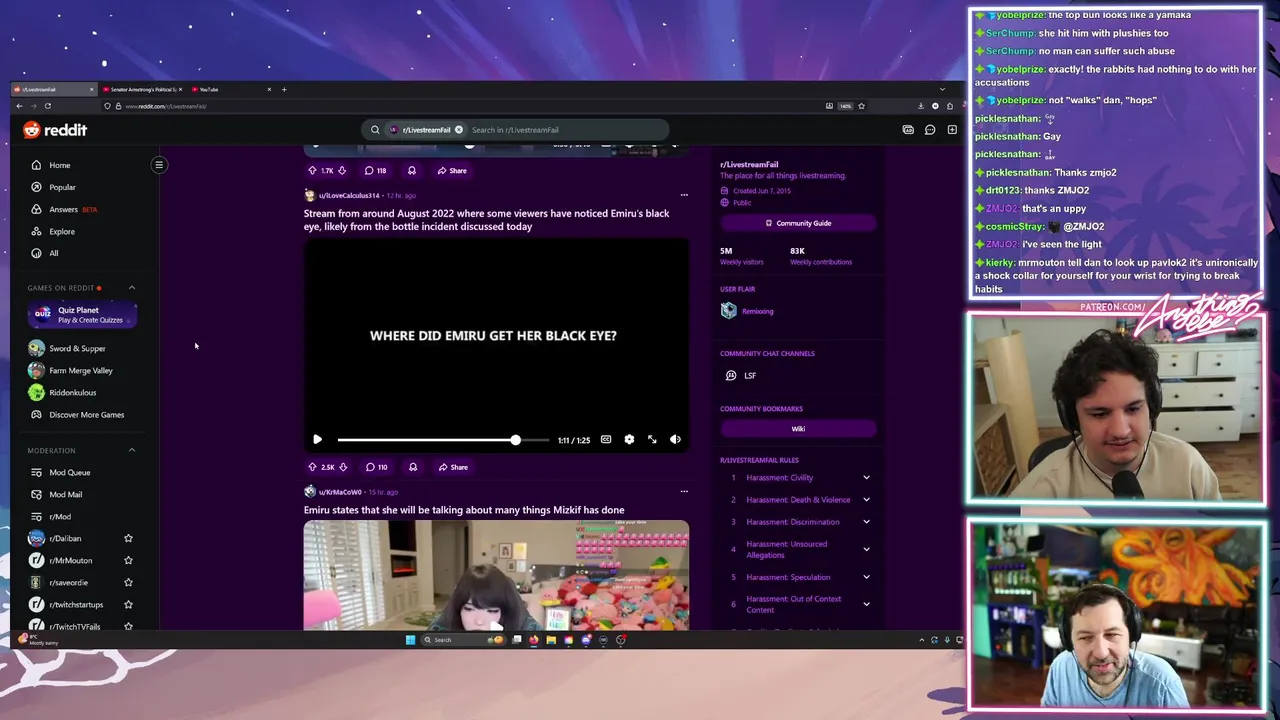Image resolution: width=1280 pixels, height=720 pixels.
Task: Clear the r/LivestreamFail search filter chip
Action: (x=459, y=130)
